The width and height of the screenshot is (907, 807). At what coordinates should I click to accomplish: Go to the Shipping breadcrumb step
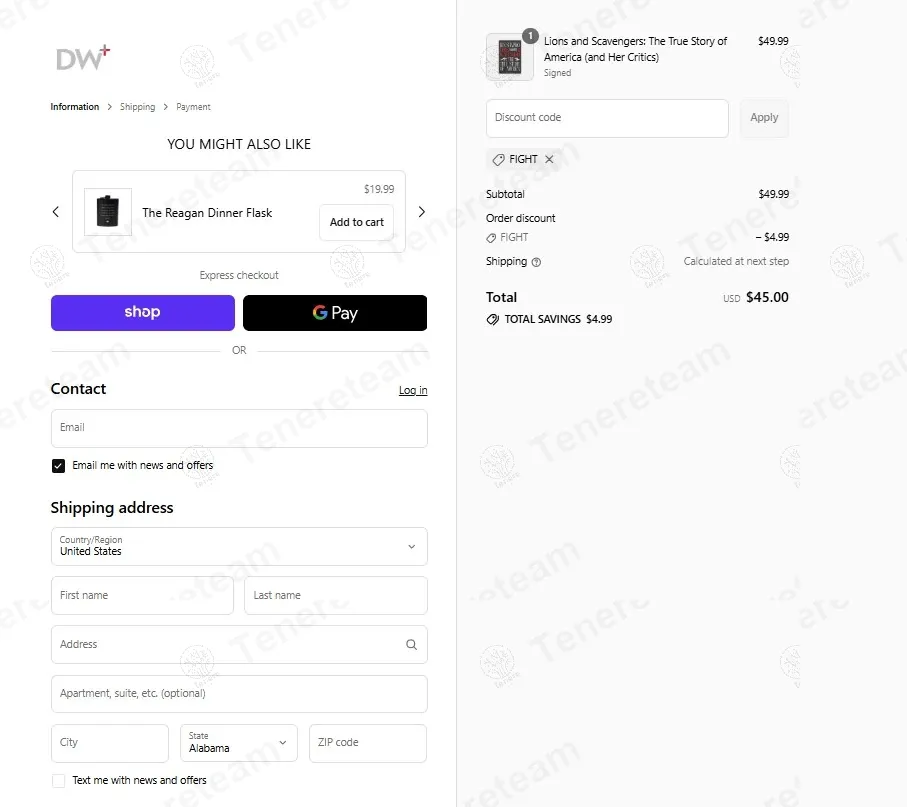pos(138,107)
